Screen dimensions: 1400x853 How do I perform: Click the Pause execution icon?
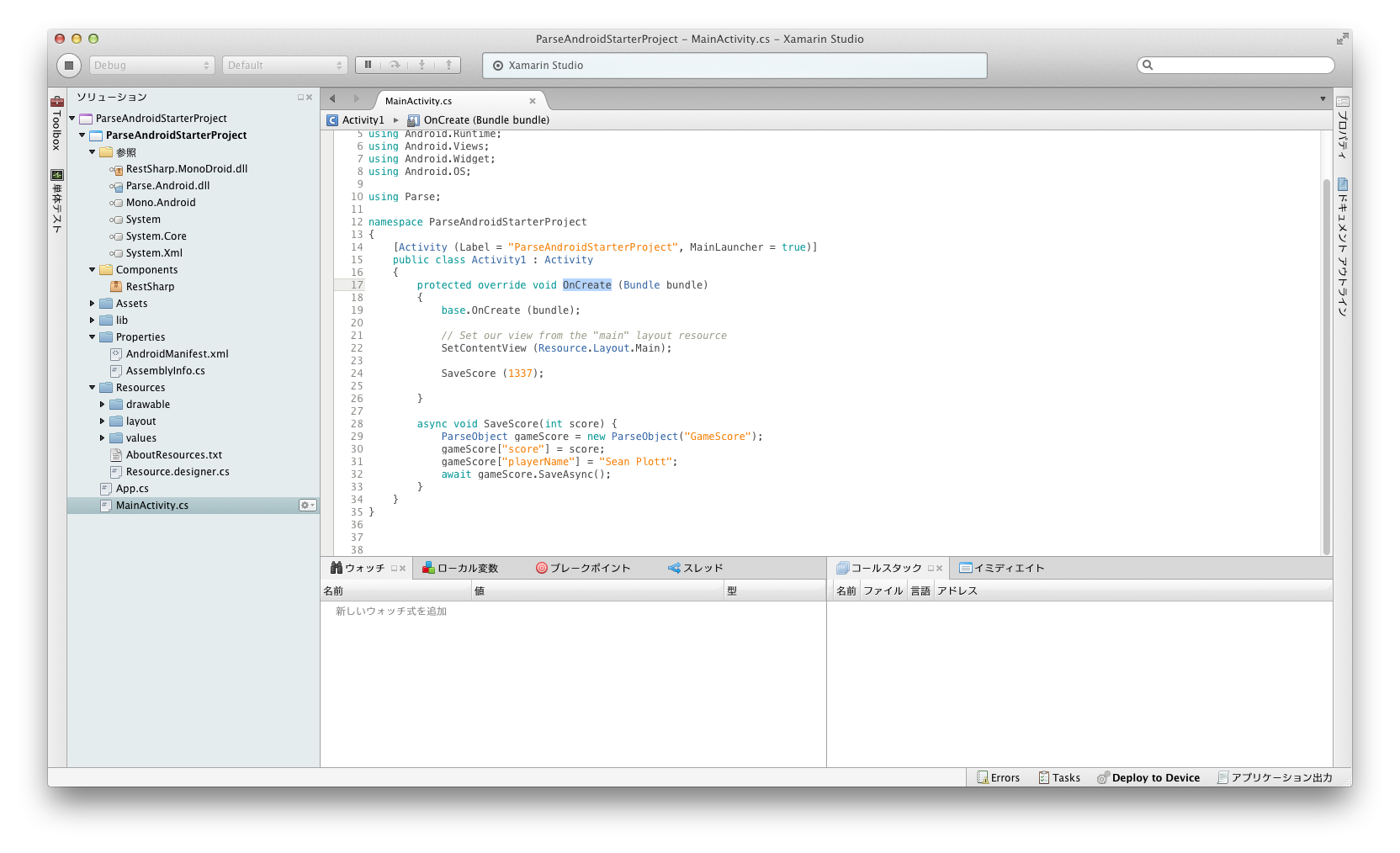point(368,65)
